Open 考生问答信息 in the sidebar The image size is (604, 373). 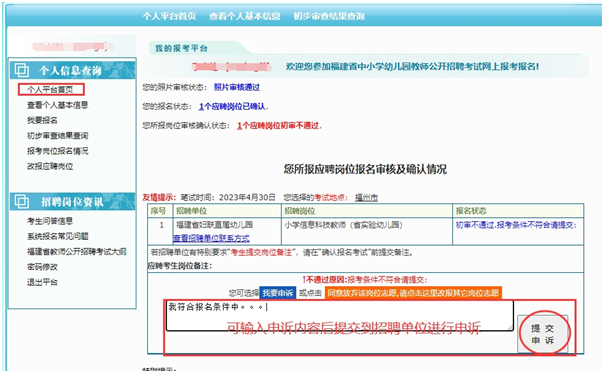pos(50,221)
